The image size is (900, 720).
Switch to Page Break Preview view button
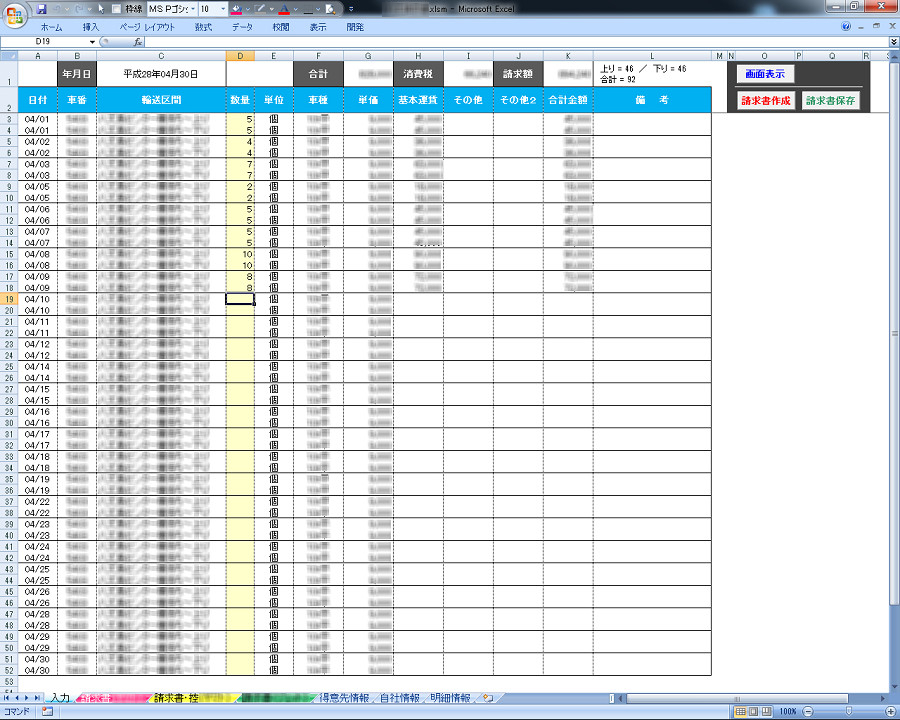point(765,711)
